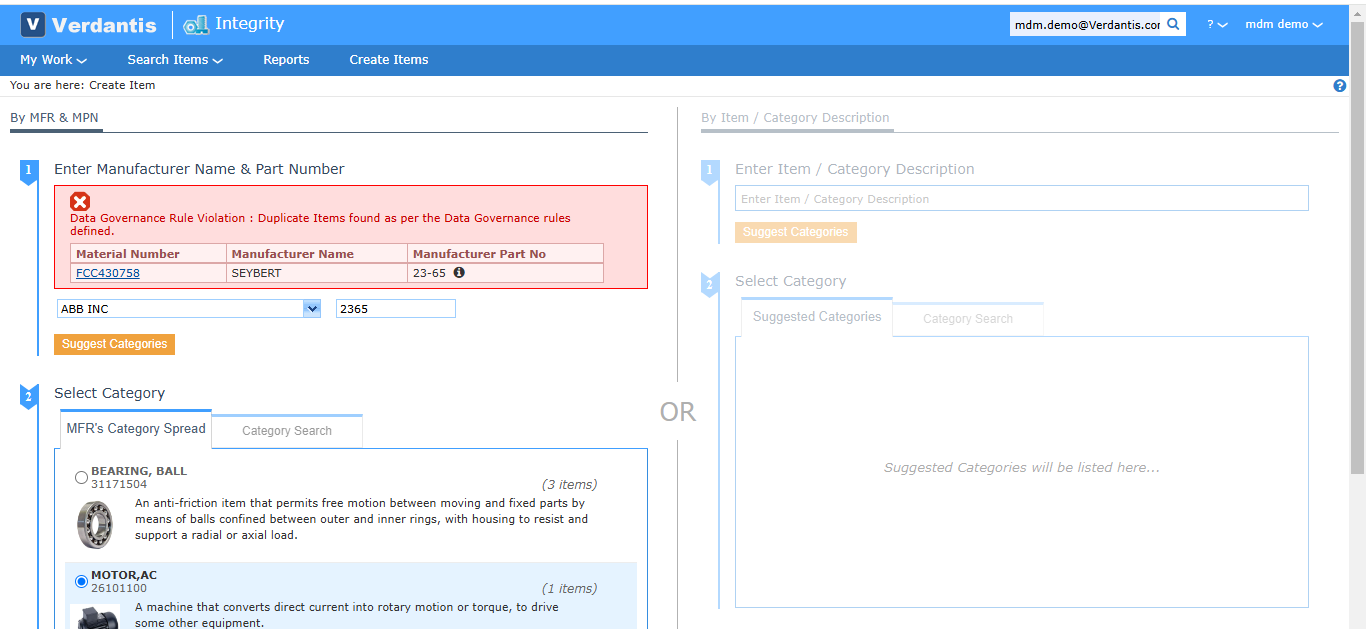
Task: Open the FCC430758 material link
Action: coord(107,272)
